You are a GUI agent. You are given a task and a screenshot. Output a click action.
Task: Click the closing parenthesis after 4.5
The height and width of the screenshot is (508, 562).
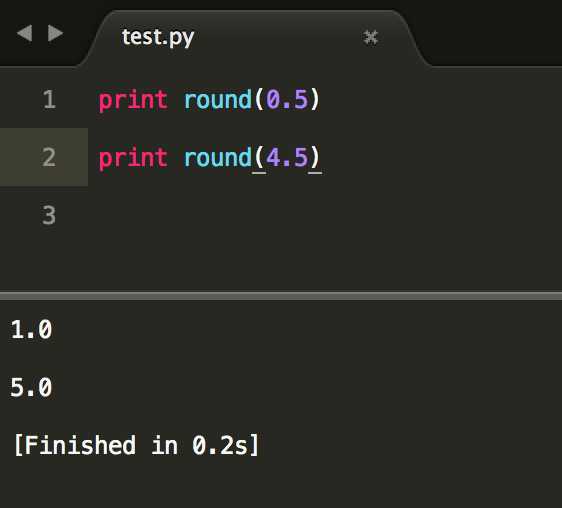click(315, 158)
